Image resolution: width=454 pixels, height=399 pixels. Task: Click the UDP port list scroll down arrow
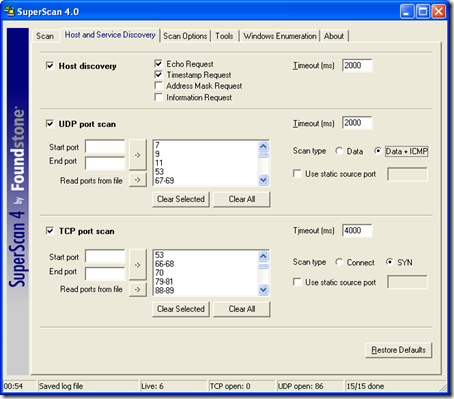click(263, 180)
